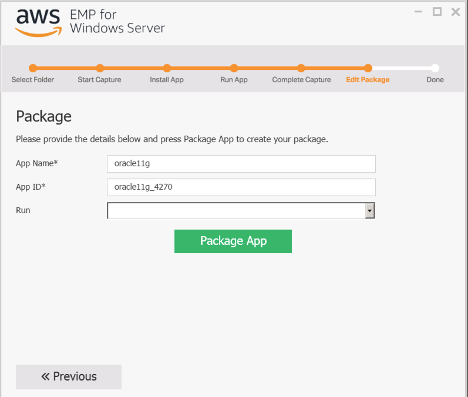Select the Install App step marker

167,68
